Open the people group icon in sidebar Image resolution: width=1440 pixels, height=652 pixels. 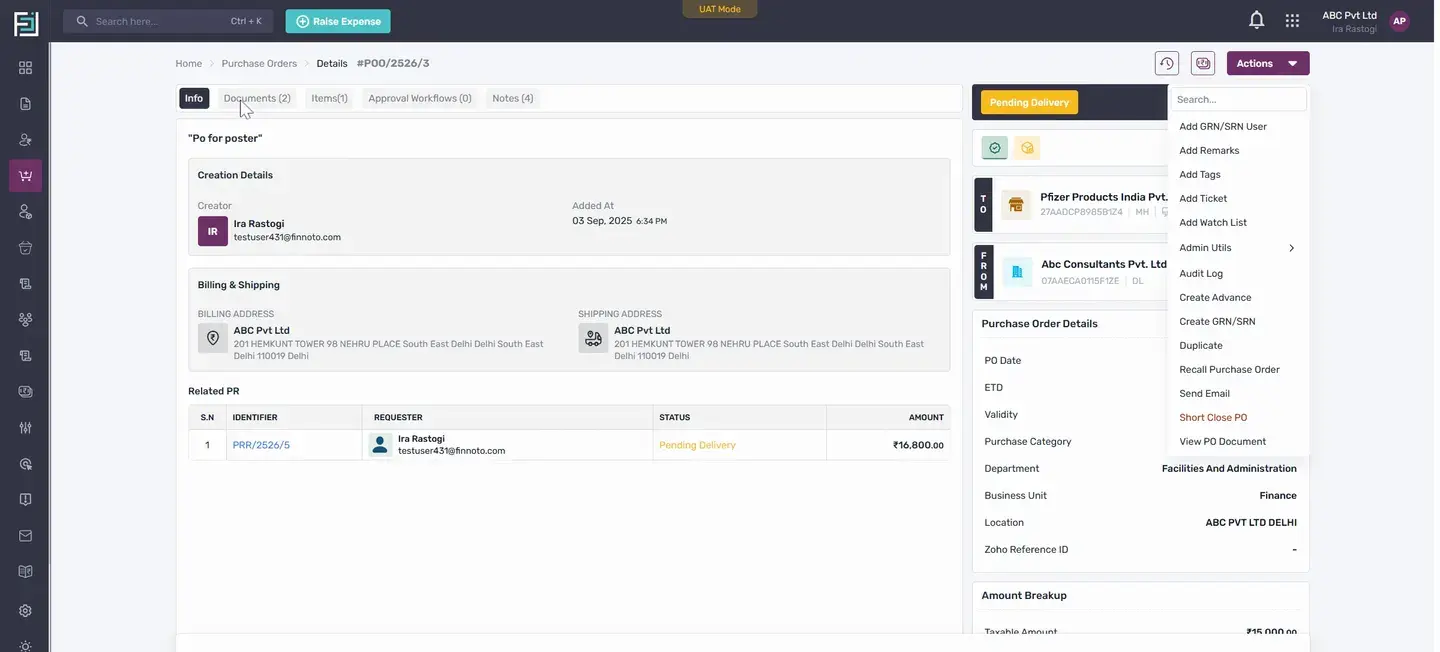(x=25, y=320)
